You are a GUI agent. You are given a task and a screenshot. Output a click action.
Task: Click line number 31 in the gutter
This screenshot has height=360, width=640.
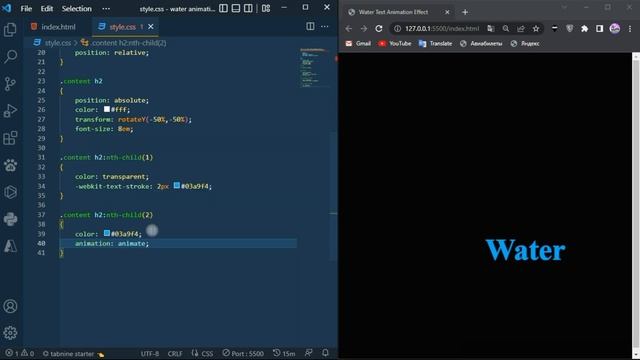41,157
